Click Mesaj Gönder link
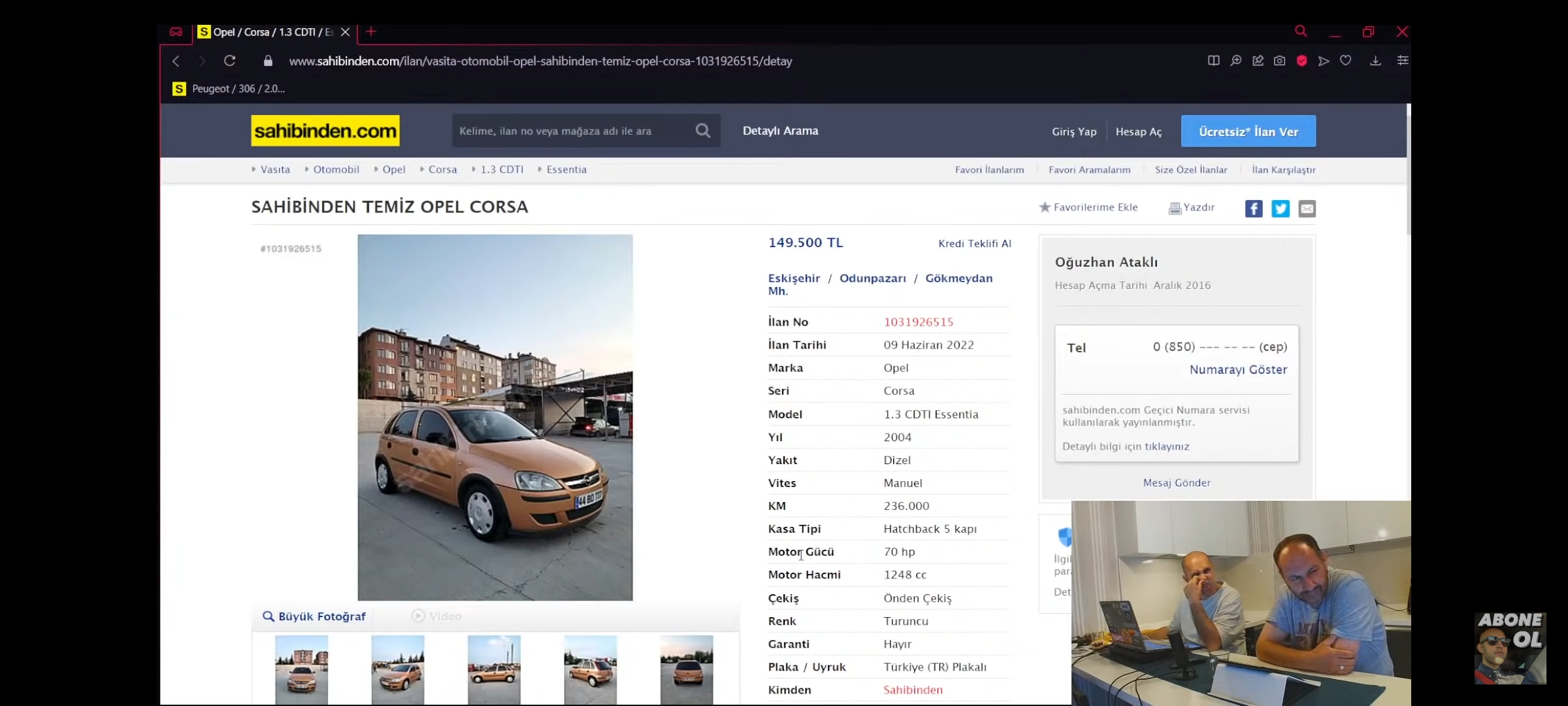The width and height of the screenshot is (1568, 706). (x=1177, y=482)
